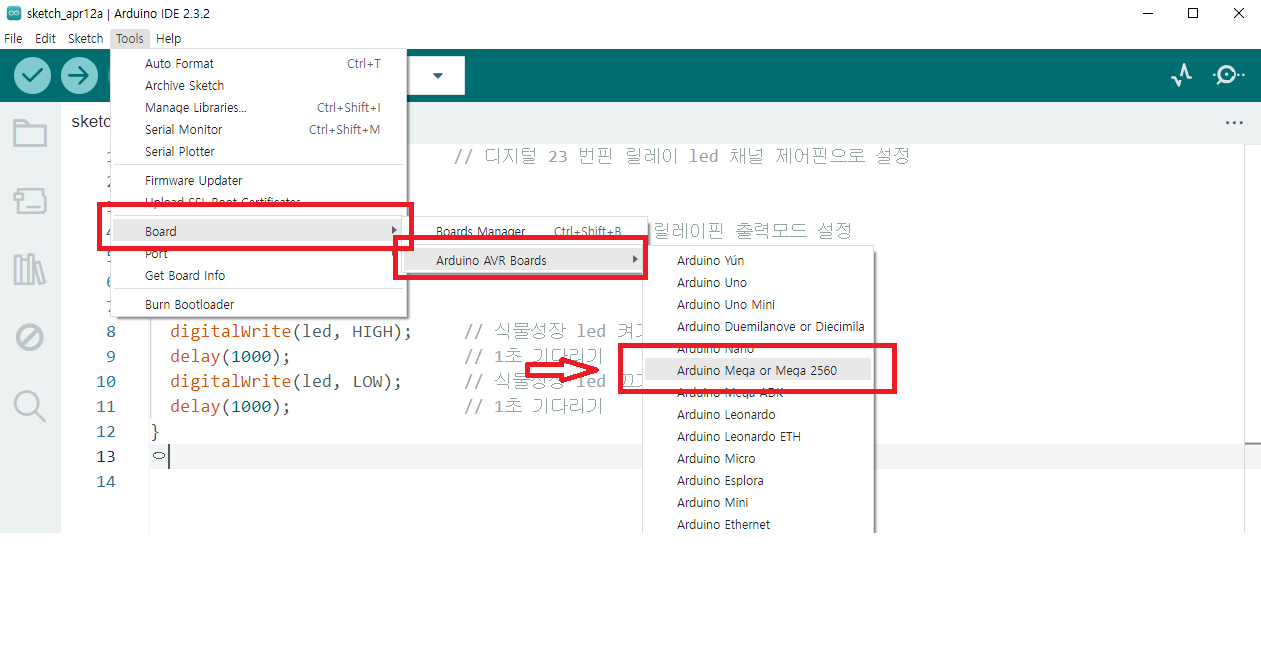Expand the Board submenu entry

click(257, 231)
